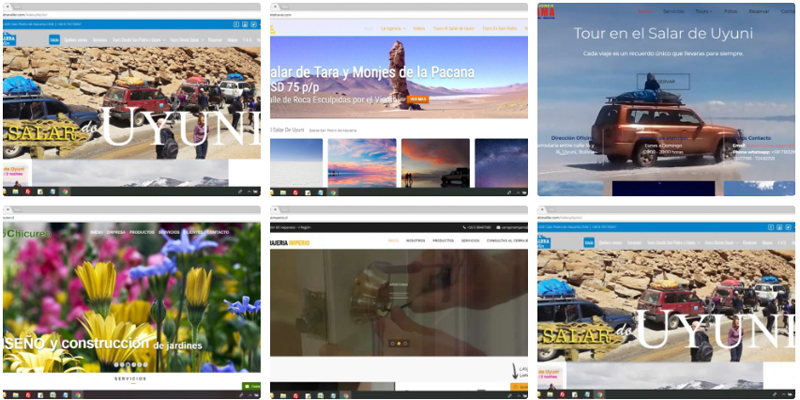
Task: Click orange VER MAS button on Pacana banner
Action: pyautogui.click(x=418, y=99)
